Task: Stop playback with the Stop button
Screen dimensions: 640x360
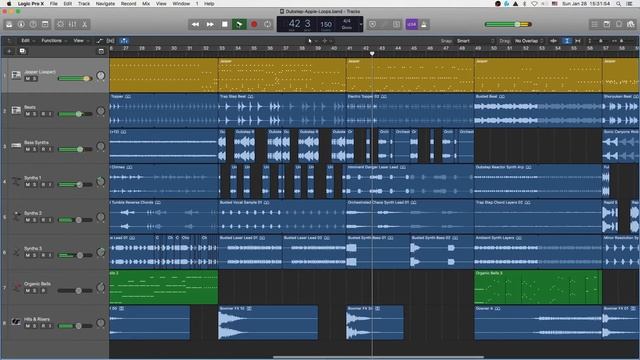Action: pyautogui.click(x=224, y=24)
